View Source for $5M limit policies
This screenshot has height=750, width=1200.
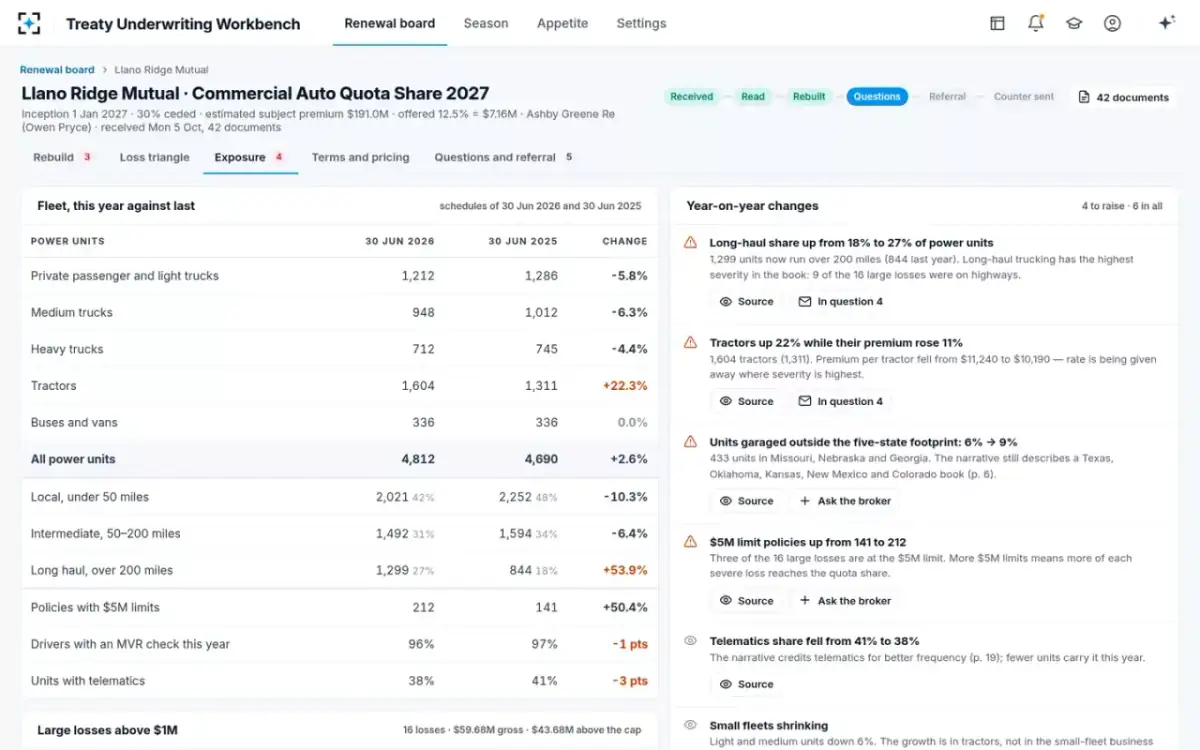coord(746,601)
